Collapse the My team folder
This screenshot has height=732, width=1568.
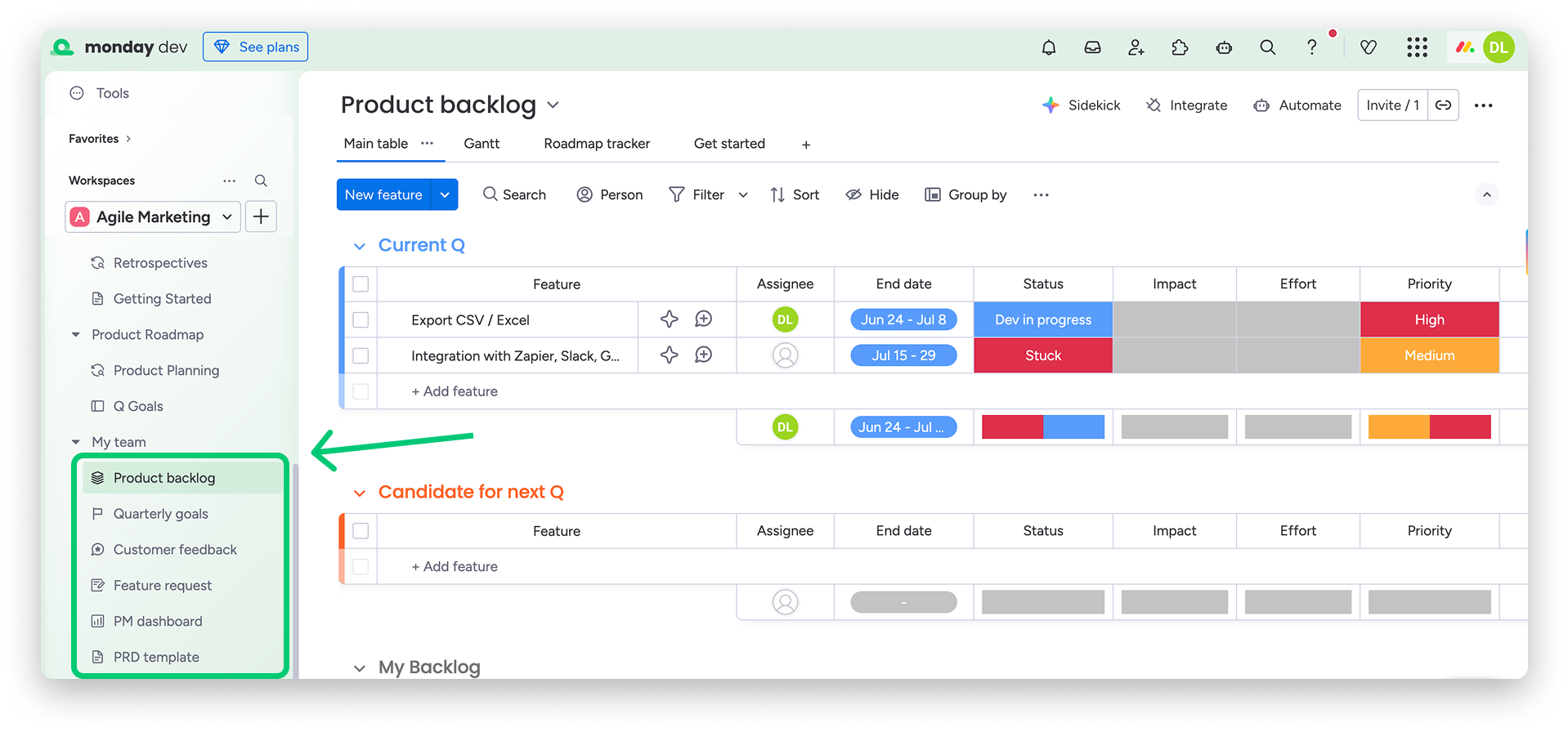click(76, 442)
